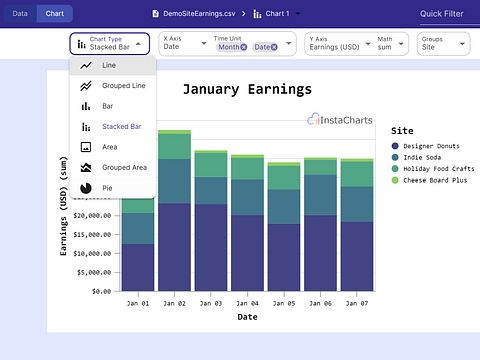The width and height of the screenshot is (480, 360).
Task: Click the DemoSiteEarnings.csv file icon
Action: pyautogui.click(x=155, y=14)
